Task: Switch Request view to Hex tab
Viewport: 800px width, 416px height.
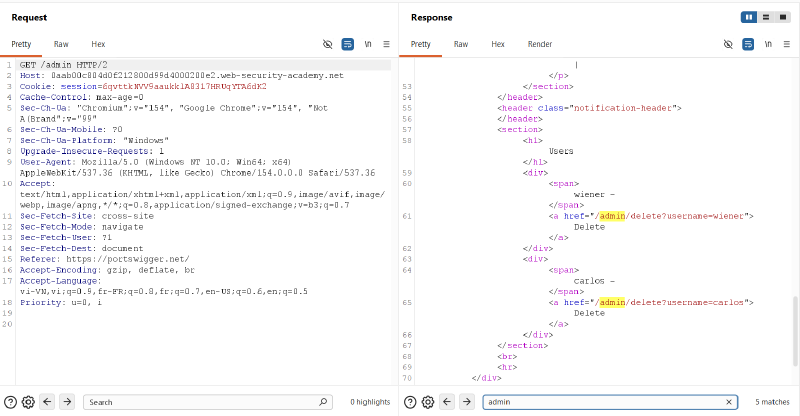Action: coord(98,44)
